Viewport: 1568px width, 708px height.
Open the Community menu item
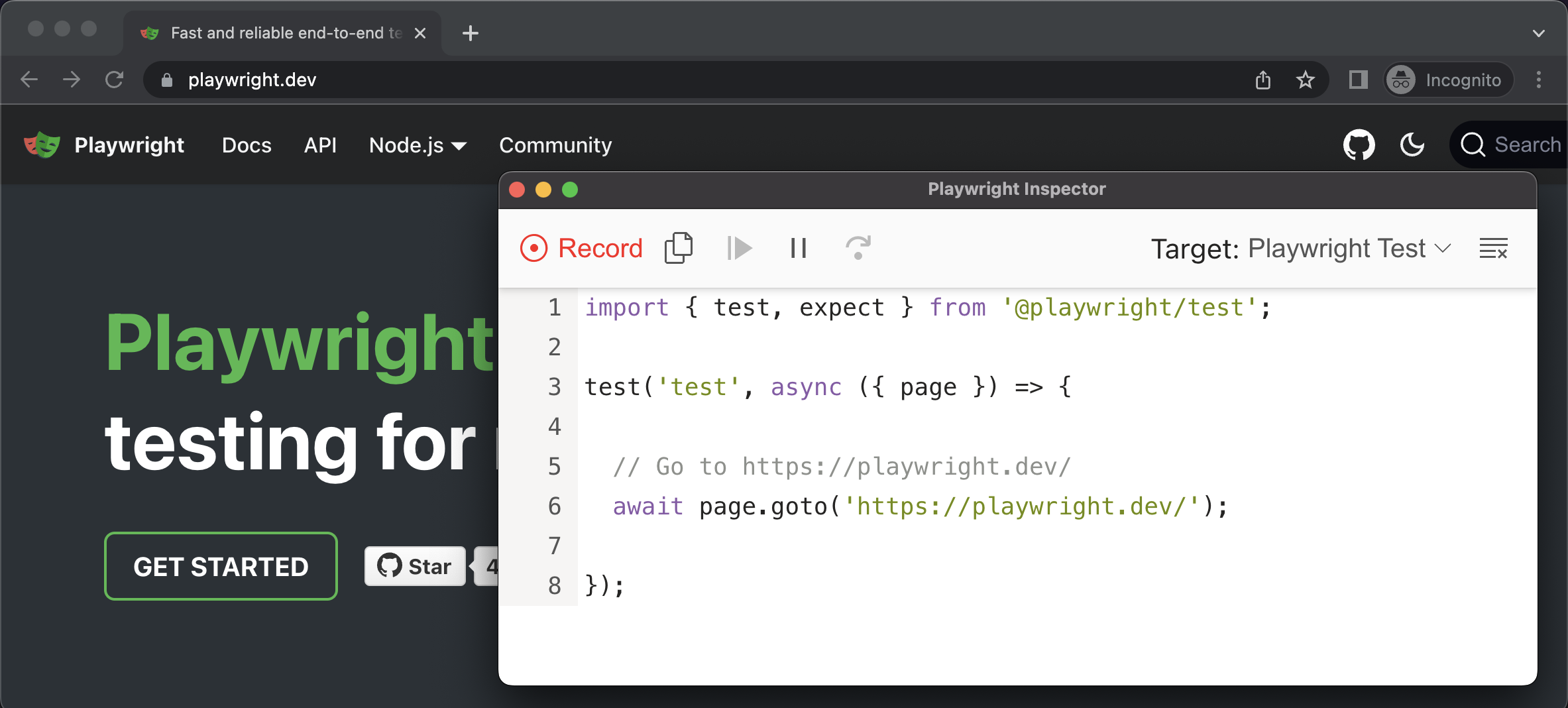555,145
